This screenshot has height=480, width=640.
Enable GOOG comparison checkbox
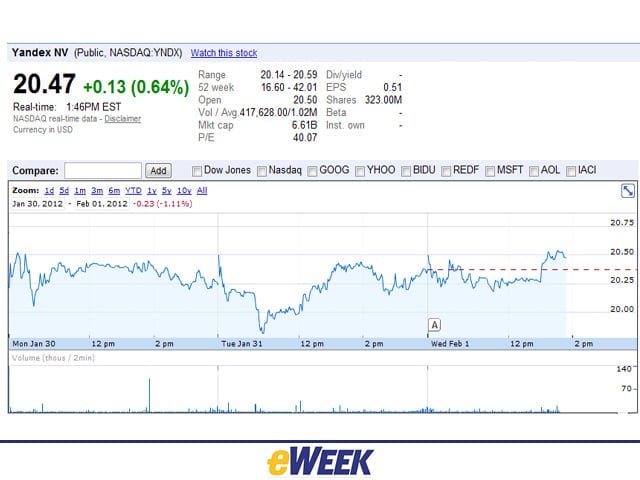point(312,171)
